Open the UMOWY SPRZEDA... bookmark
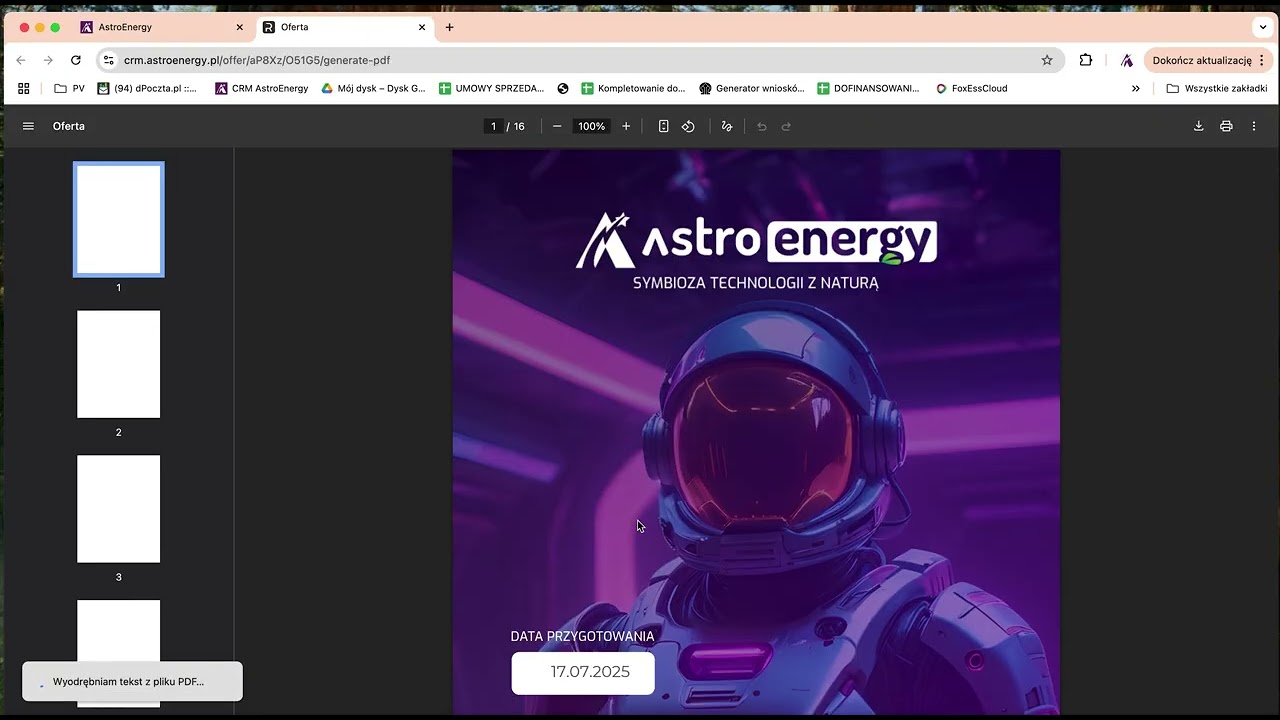The width and height of the screenshot is (1280, 720). pyautogui.click(x=492, y=88)
